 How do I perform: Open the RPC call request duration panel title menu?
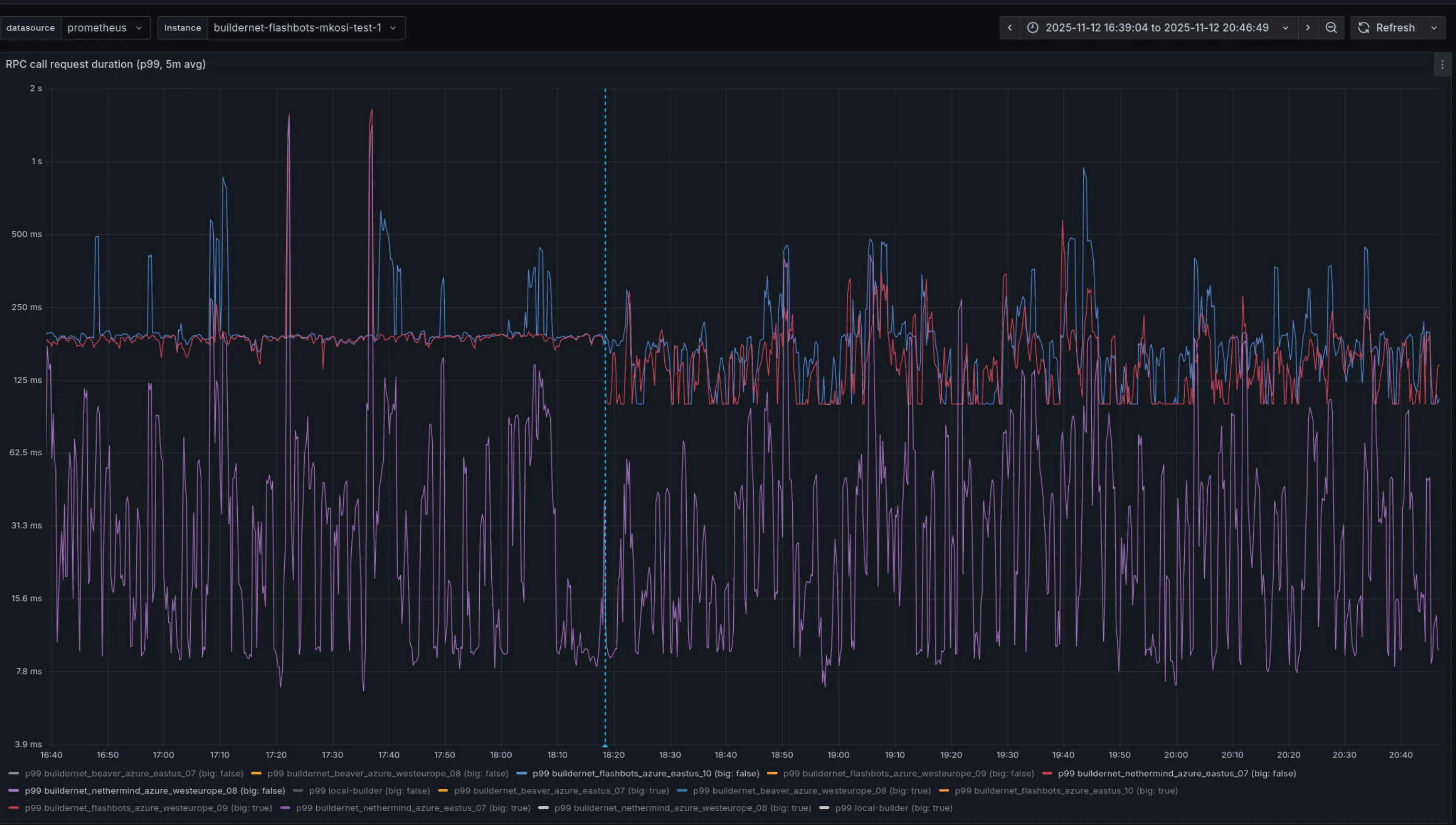[x=106, y=64]
